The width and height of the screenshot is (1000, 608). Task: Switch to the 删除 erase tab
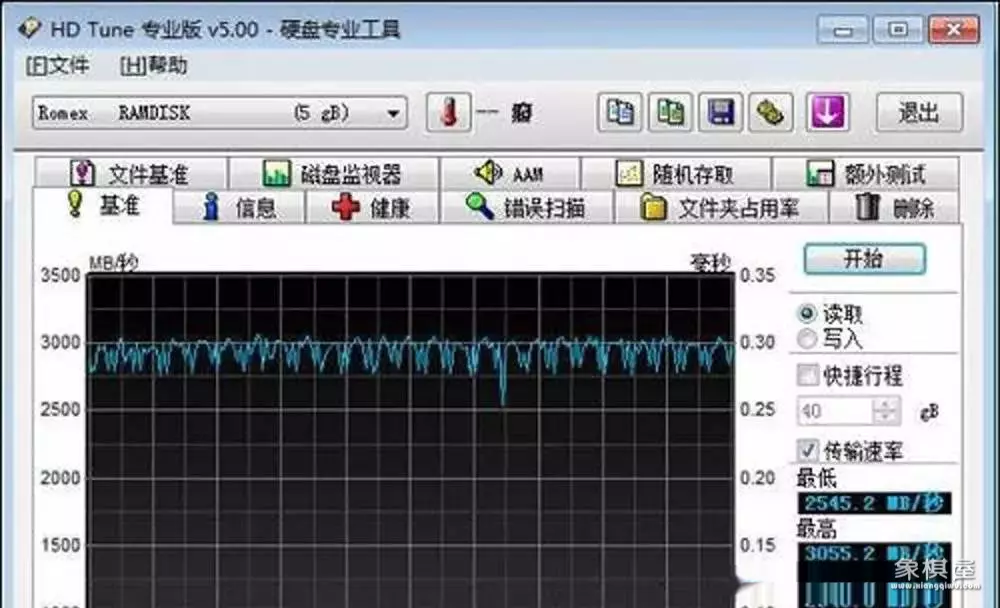click(894, 207)
